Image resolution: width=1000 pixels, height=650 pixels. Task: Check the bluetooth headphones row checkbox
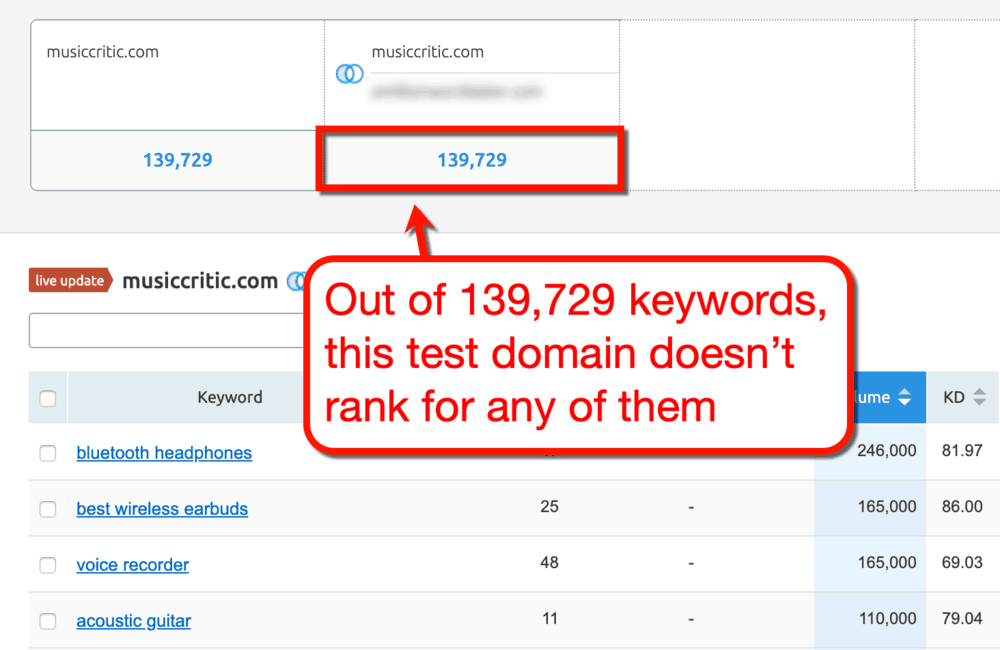pyautogui.click(x=47, y=453)
